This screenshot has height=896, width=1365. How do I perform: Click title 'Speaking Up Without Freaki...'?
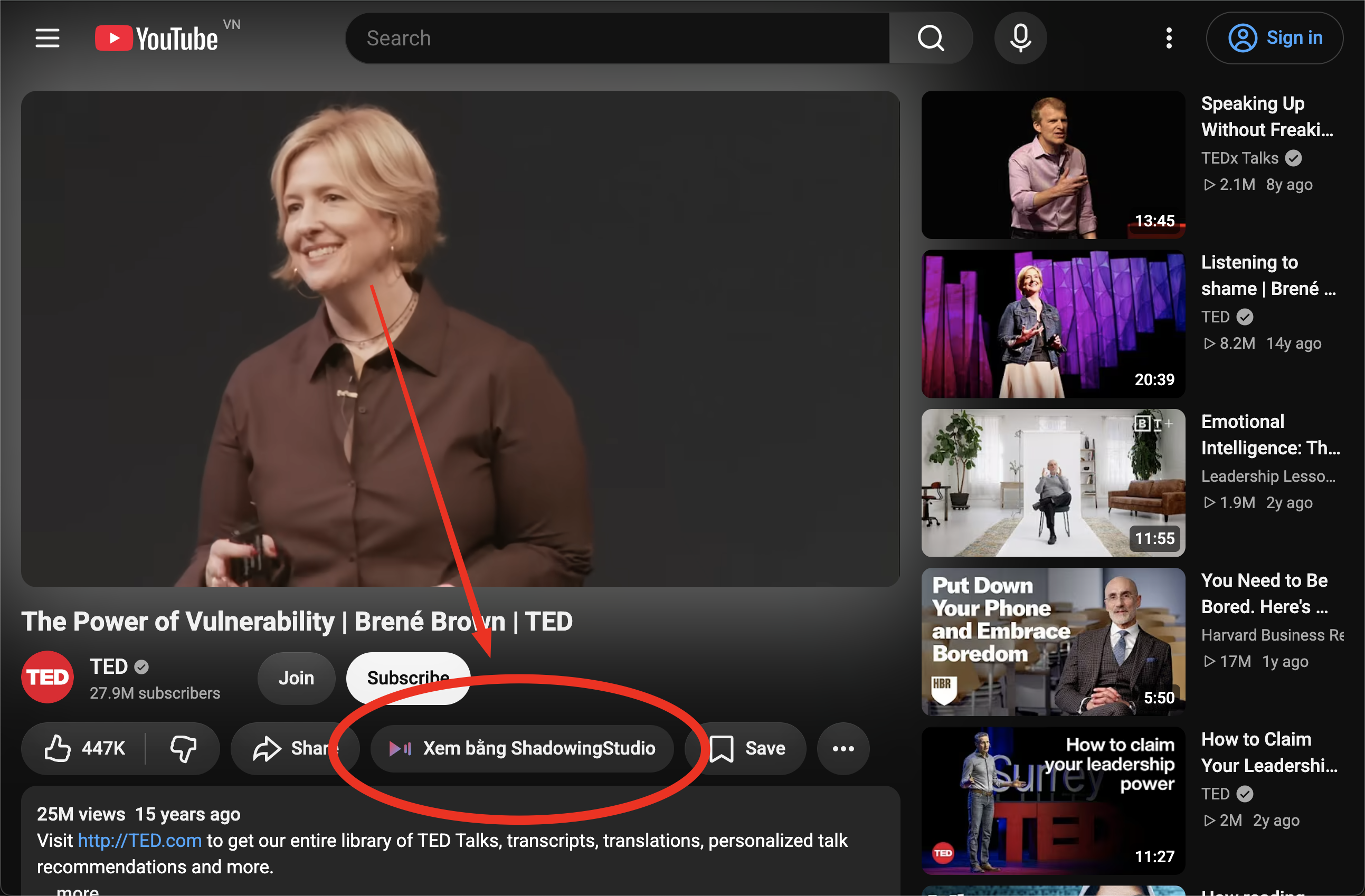1266,117
